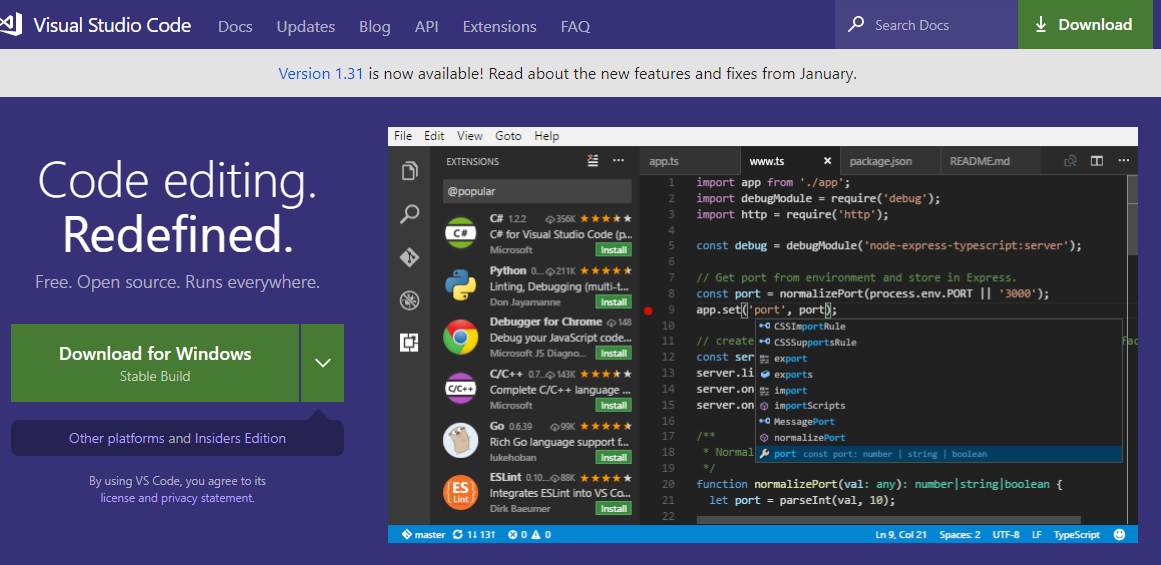Click Download for Windows Stable Build
Screen dimensions: 1161x565
(155, 363)
